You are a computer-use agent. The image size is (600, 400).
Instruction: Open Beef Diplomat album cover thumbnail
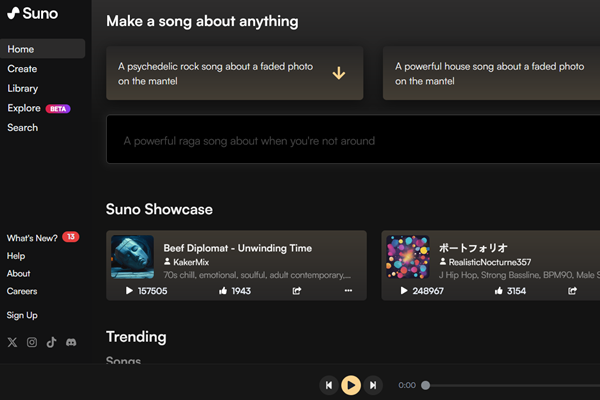(132, 257)
